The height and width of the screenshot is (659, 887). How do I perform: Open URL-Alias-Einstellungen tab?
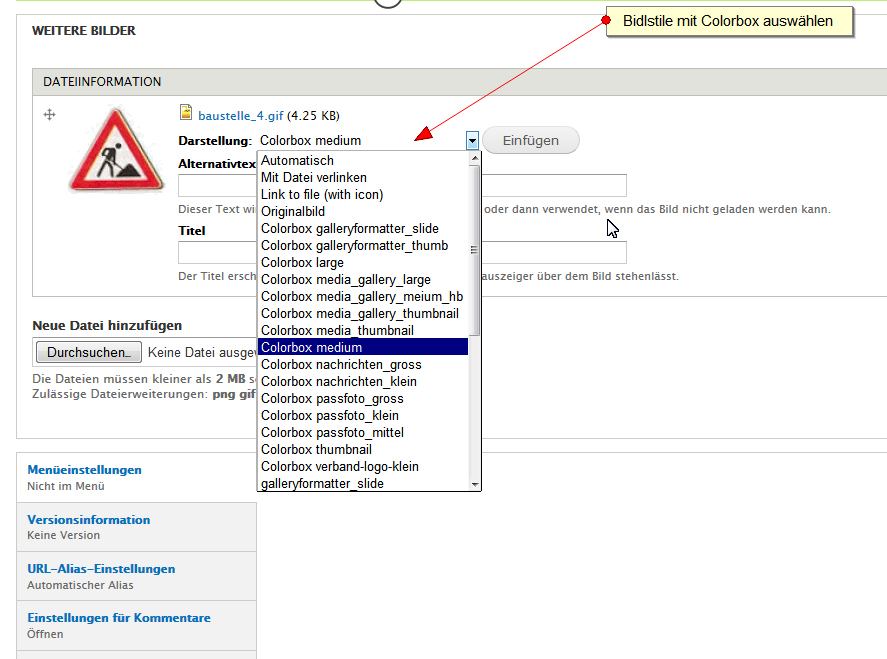click(x=101, y=568)
